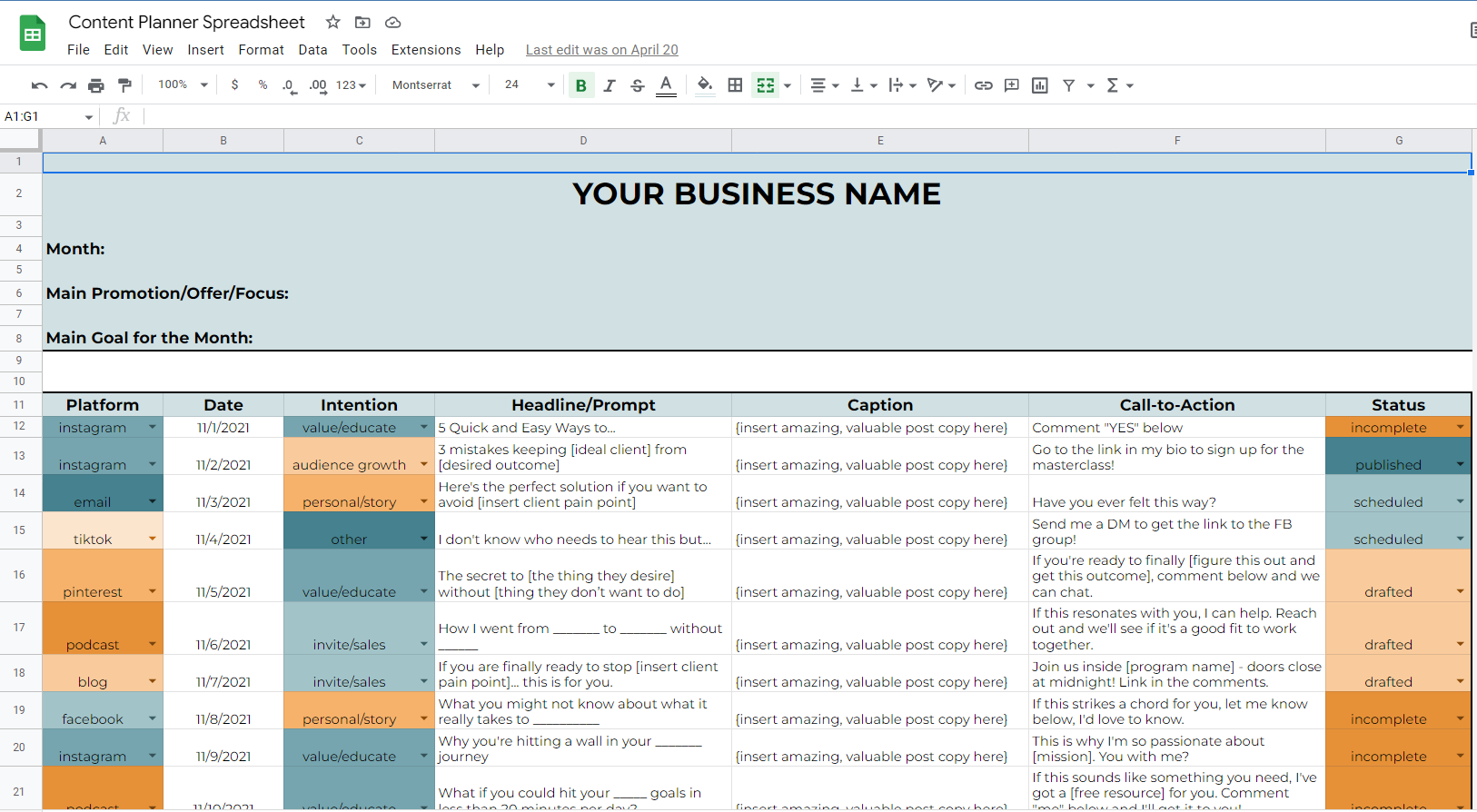Open the Fill color picker
This screenshot has width=1477, height=812.
pos(704,85)
